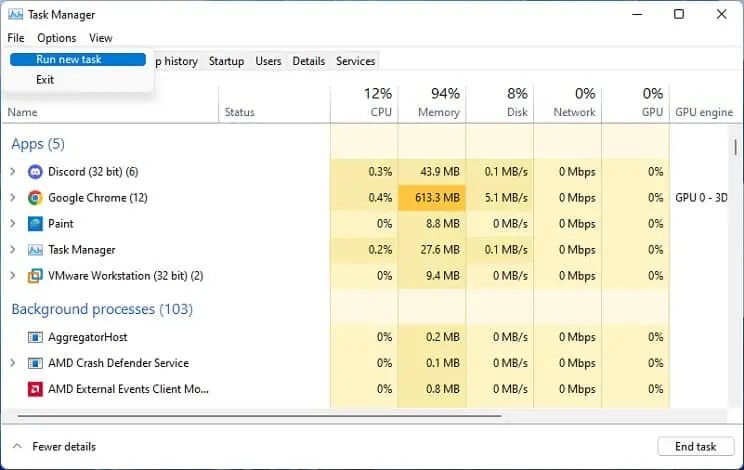Click AMD Crash Defender Service icon
The width and height of the screenshot is (744, 470).
(x=35, y=363)
